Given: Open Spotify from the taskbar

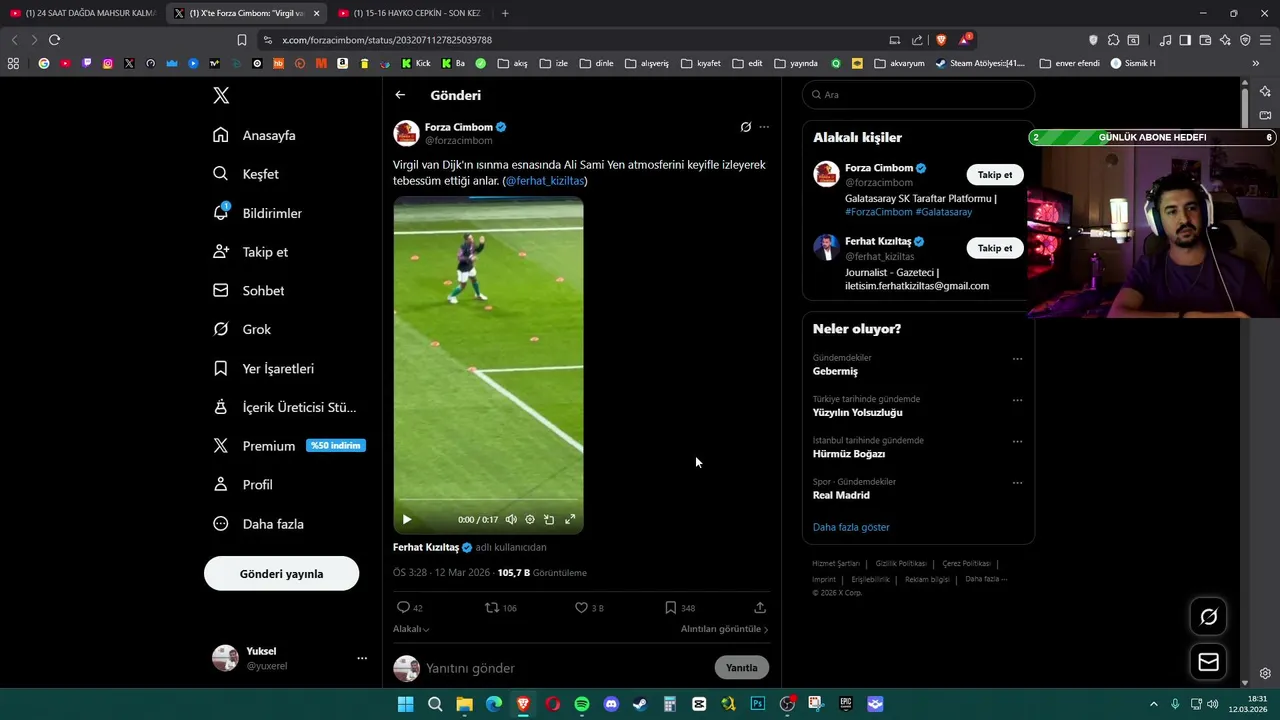Looking at the screenshot, I should pyautogui.click(x=582, y=704).
